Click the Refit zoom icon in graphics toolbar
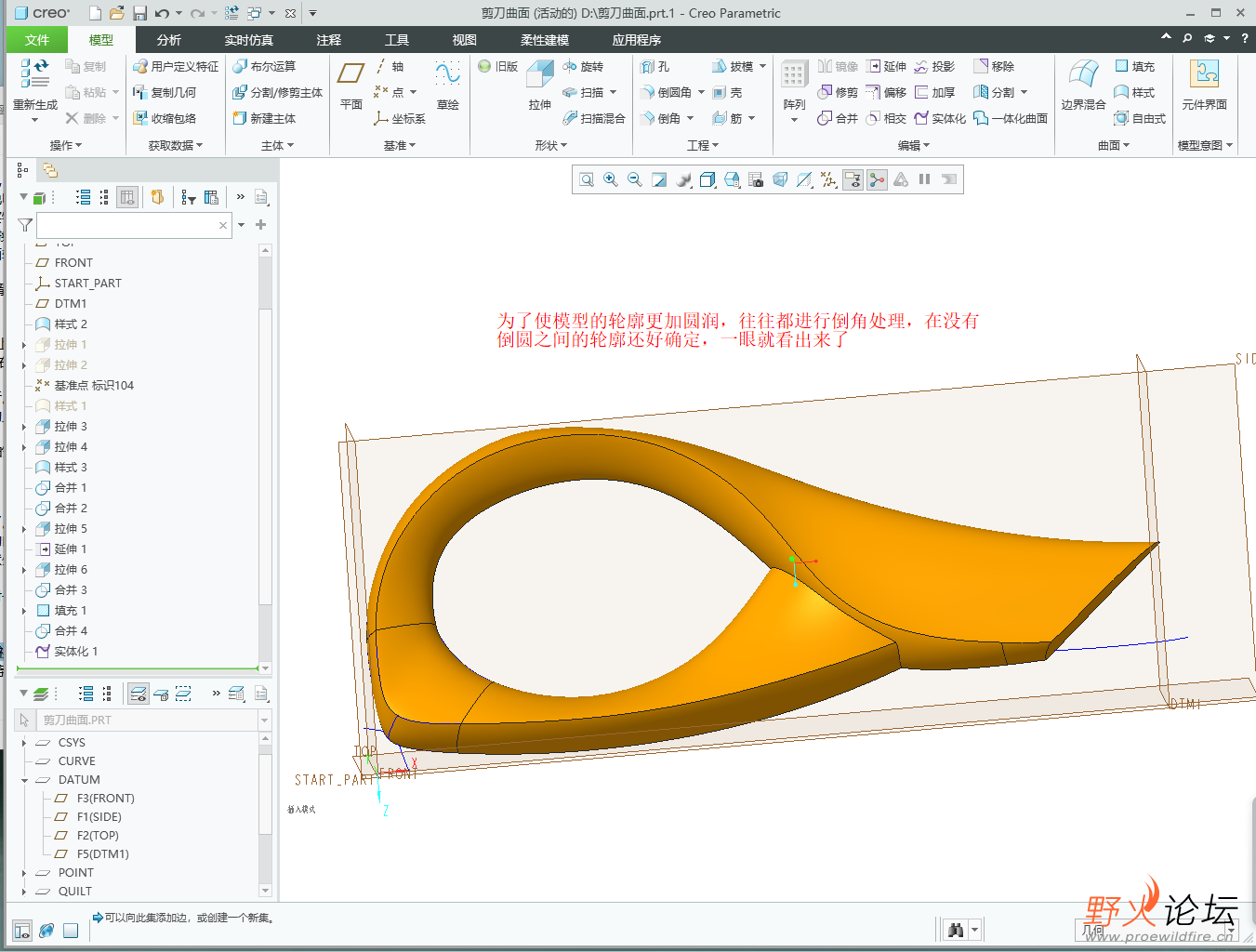This screenshot has height=952, width=1256. [587, 179]
